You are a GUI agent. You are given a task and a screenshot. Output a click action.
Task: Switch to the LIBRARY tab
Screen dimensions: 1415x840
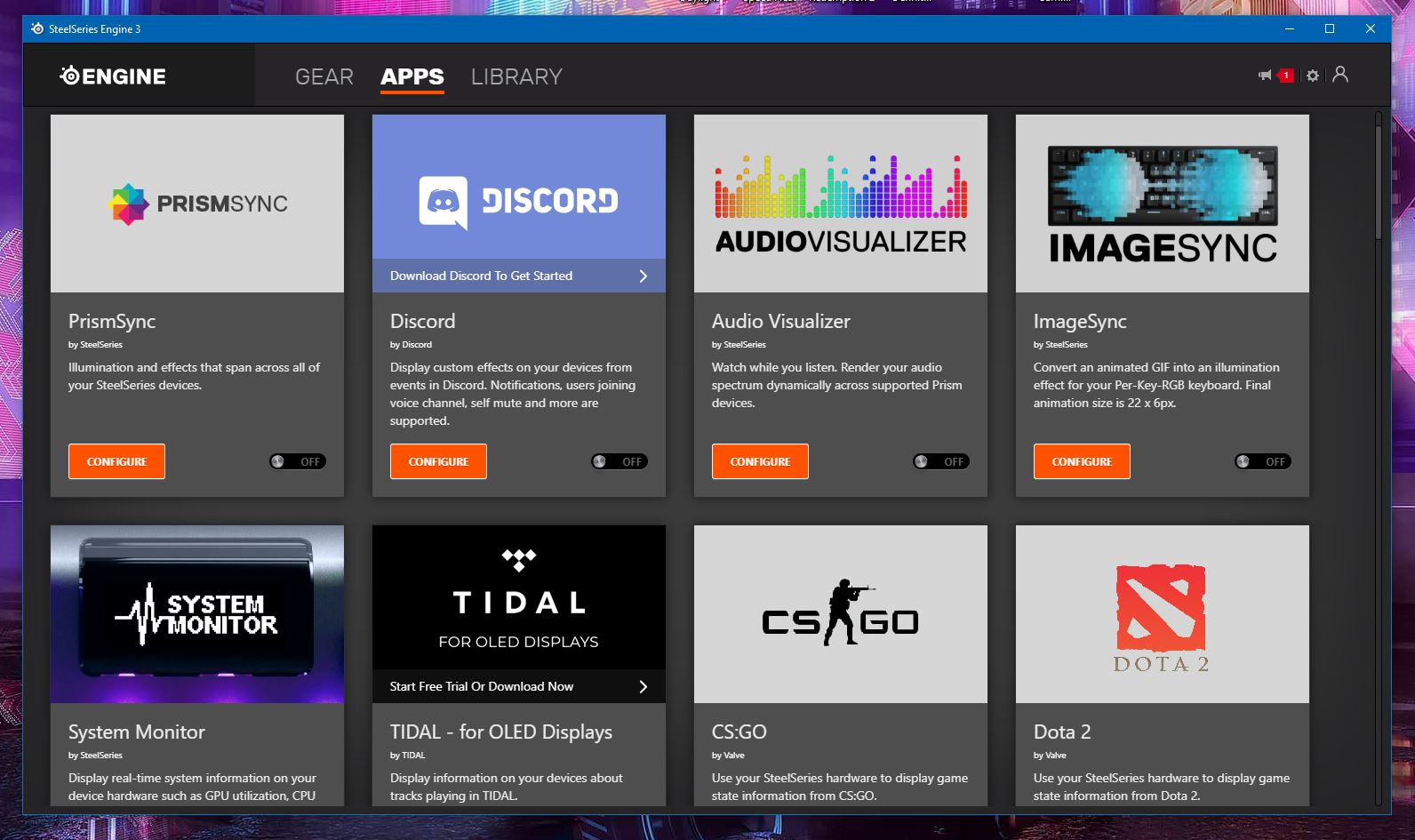pos(516,76)
